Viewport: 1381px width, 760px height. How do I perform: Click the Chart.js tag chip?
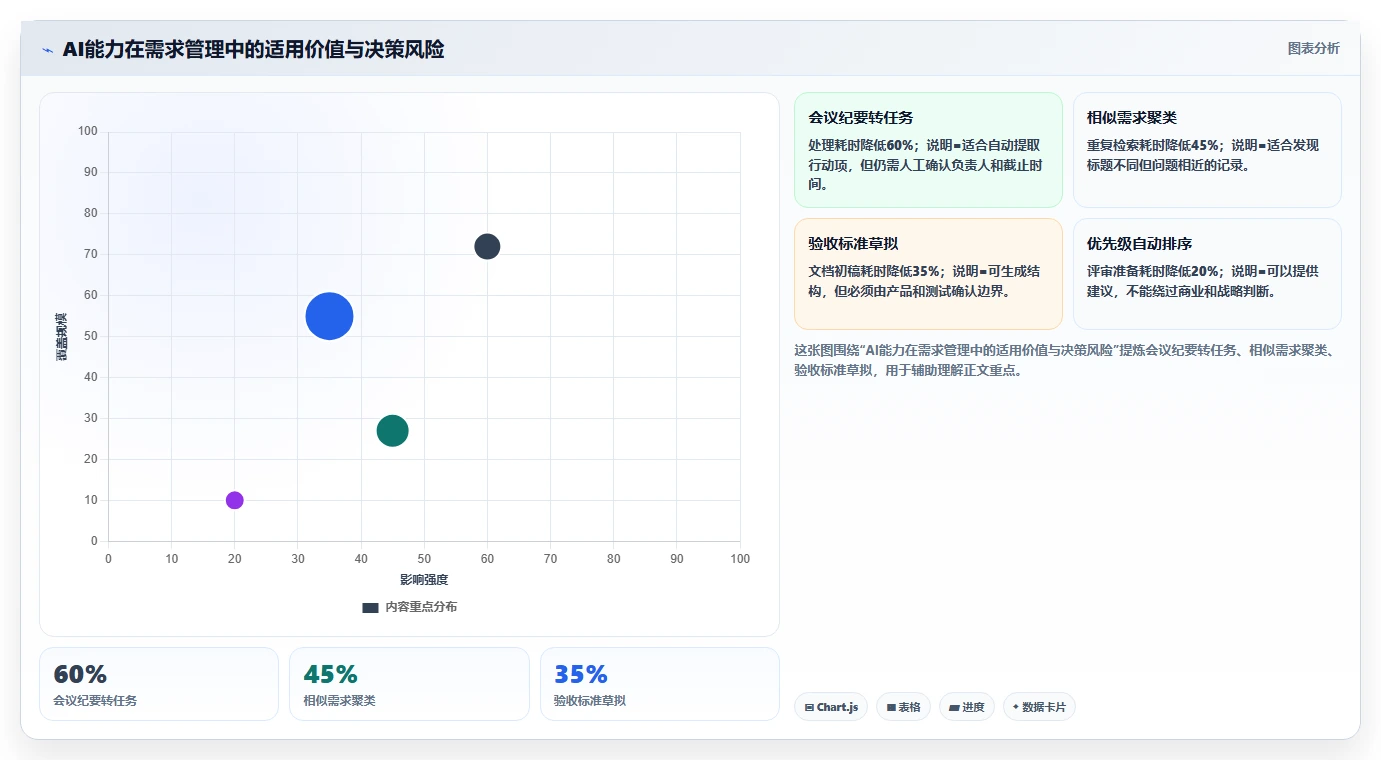pos(831,707)
